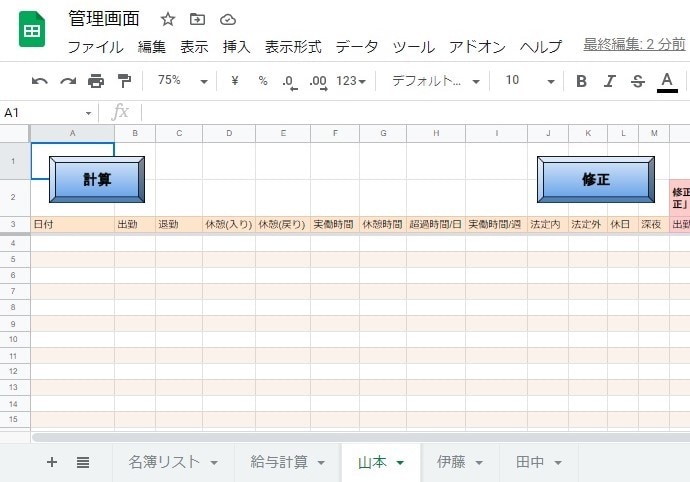This screenshot has height=482, width=690.
Task: Click the formula bar input
Action: [x=416, y=113]
